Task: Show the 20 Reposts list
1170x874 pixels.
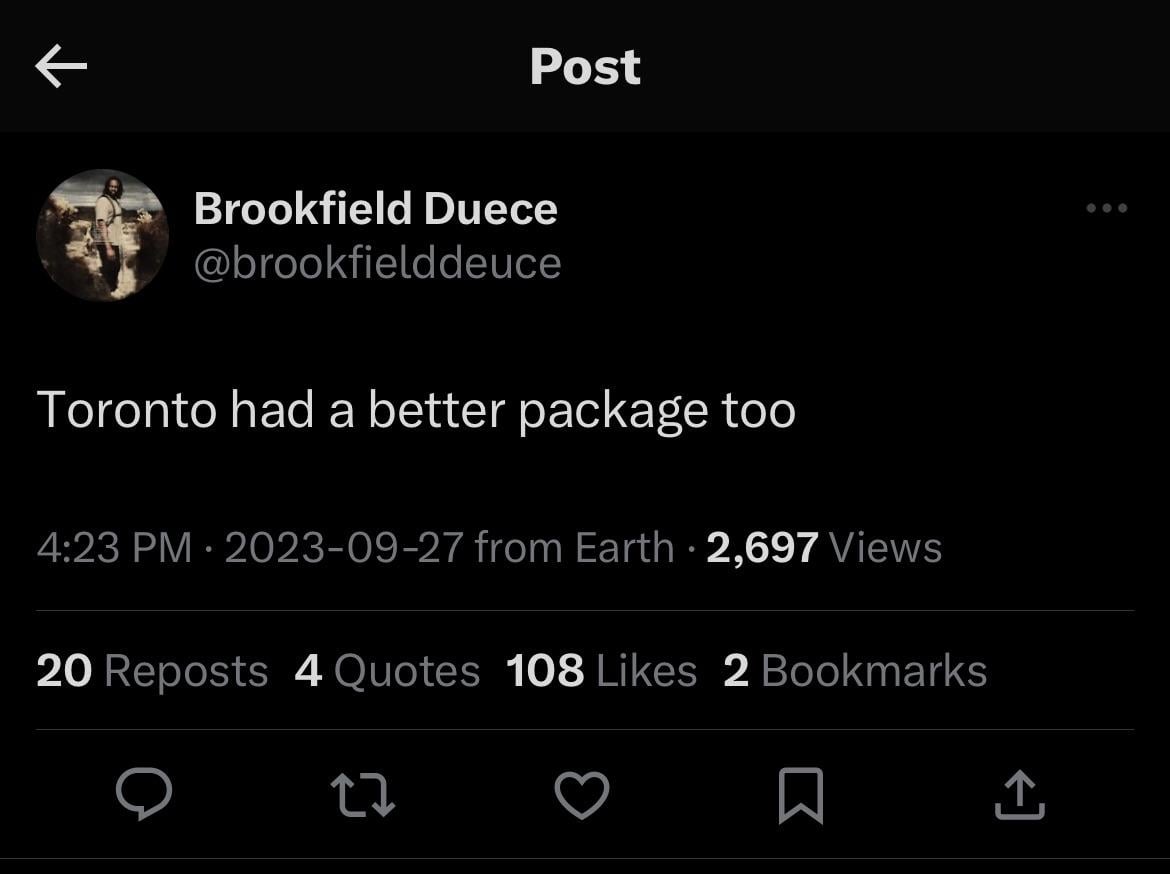Action: (152, 671)
